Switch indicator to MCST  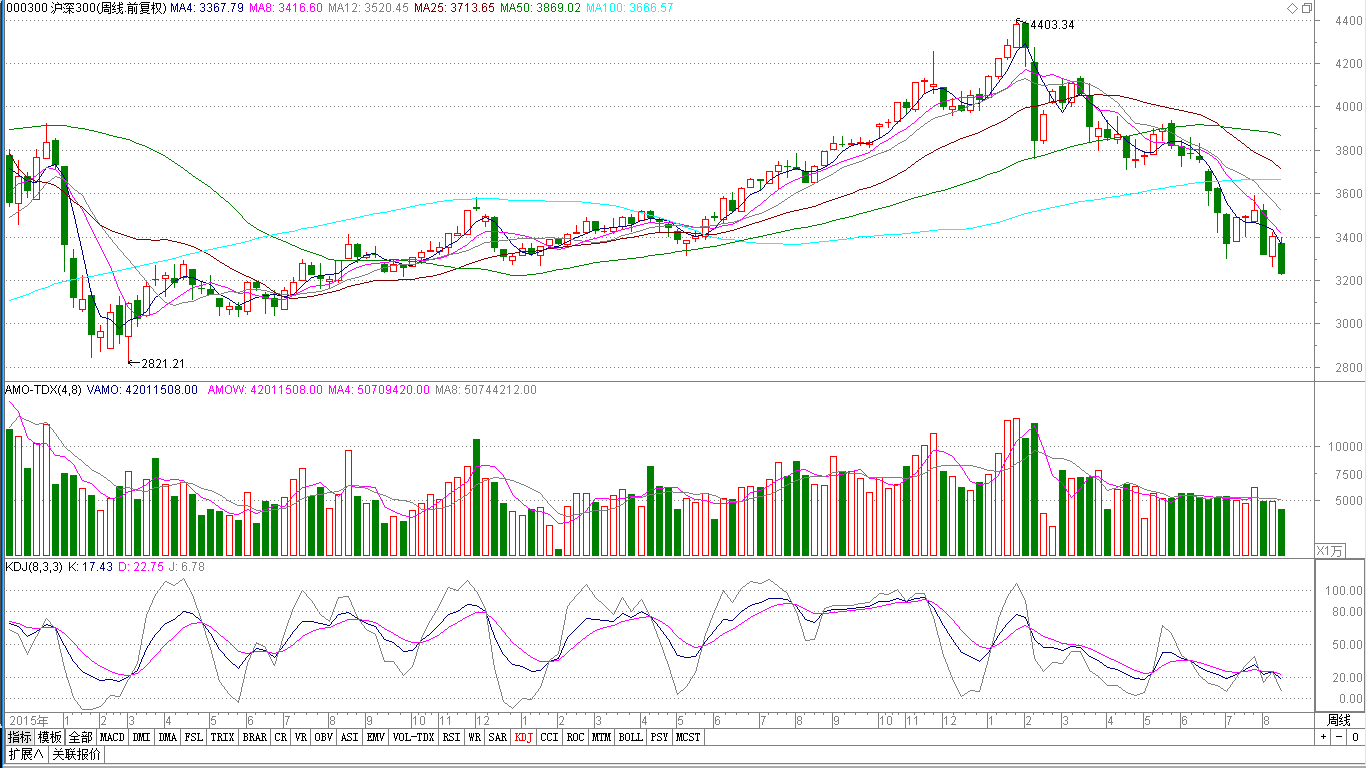[x=688, y=737]
